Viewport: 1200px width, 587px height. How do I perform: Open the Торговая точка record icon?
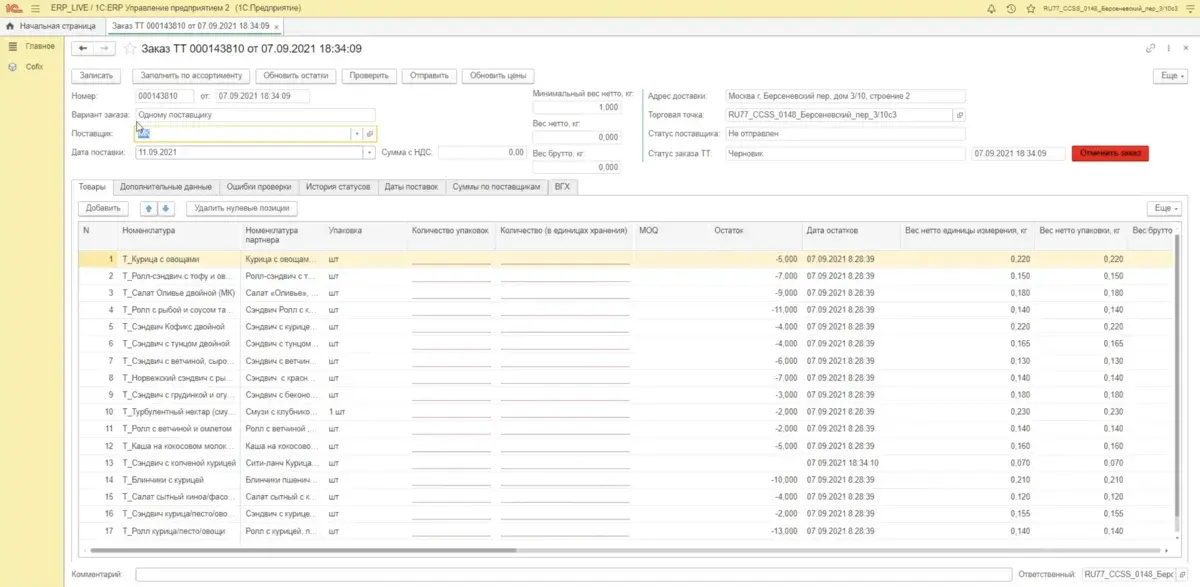coord(961,115)
